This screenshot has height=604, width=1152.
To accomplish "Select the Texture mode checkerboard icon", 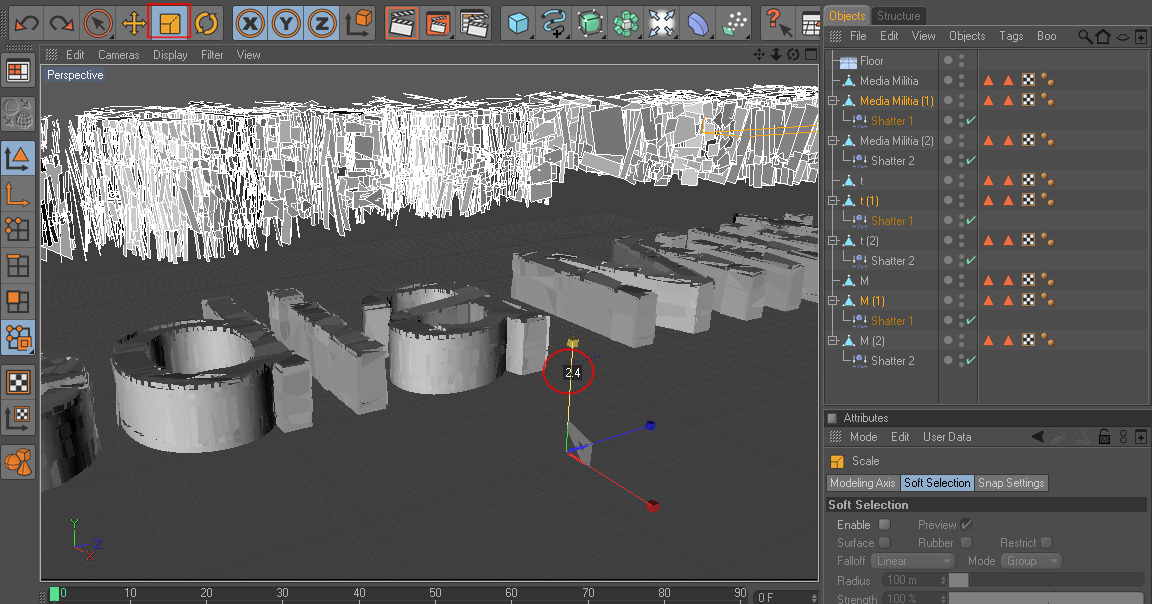I will (18, 382).
